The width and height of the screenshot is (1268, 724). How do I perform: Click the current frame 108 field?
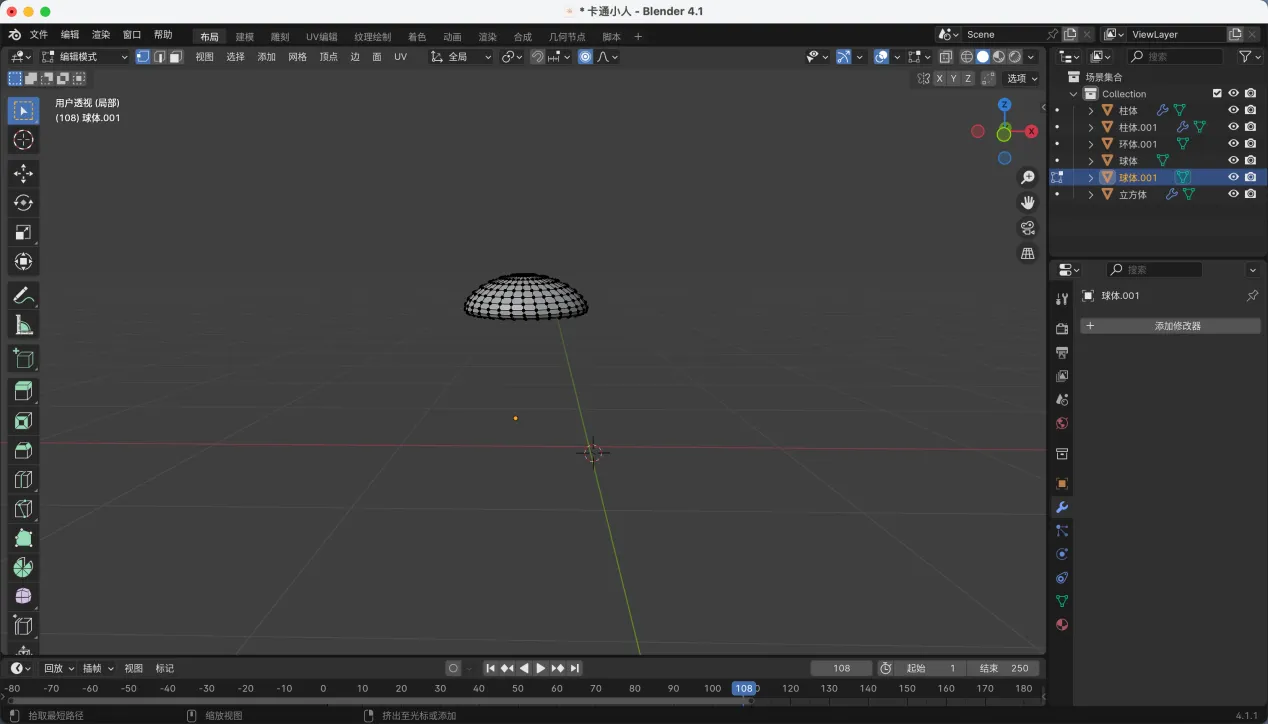841,668
